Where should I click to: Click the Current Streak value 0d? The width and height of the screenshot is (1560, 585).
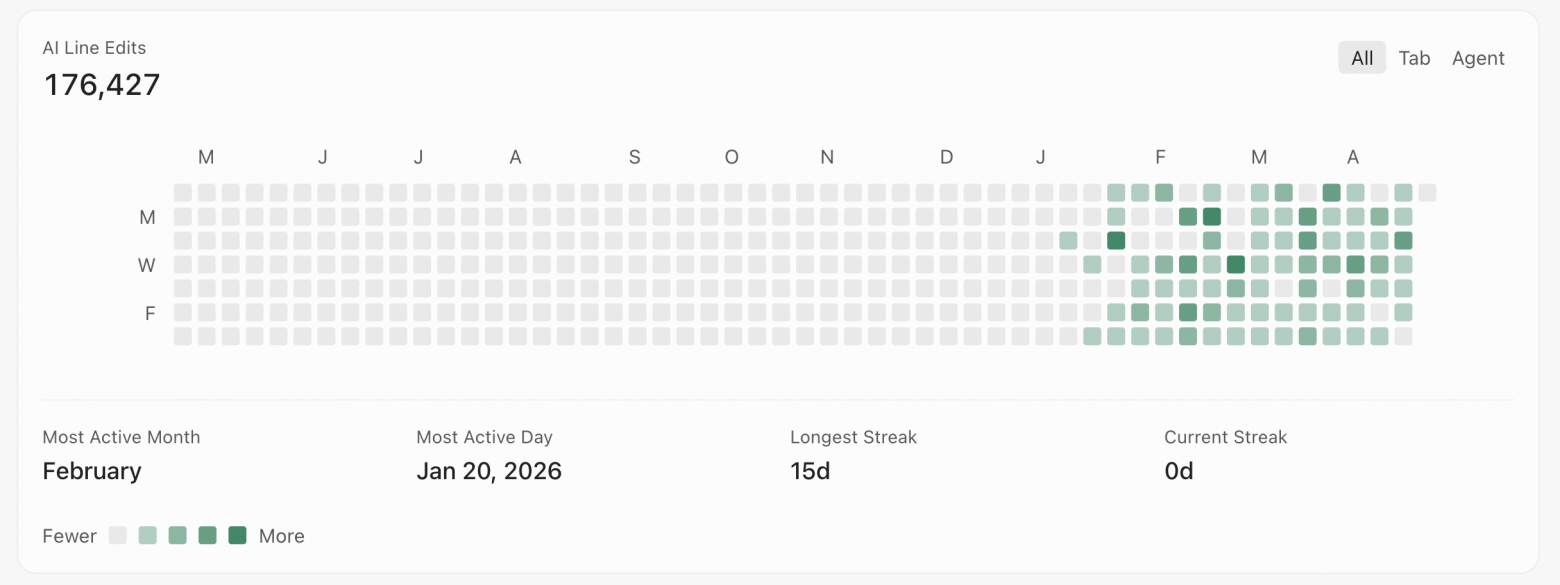click(1179, 471)
